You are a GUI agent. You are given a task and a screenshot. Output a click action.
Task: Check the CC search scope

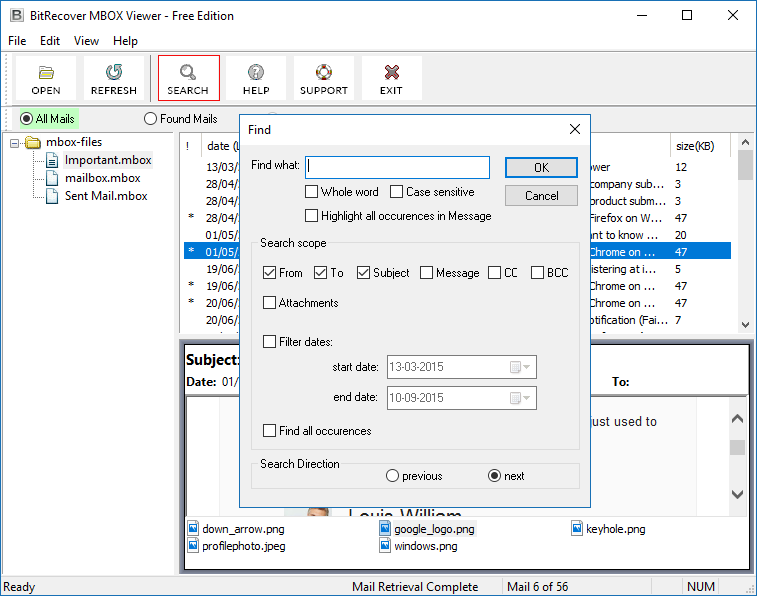tap(494, 273)
